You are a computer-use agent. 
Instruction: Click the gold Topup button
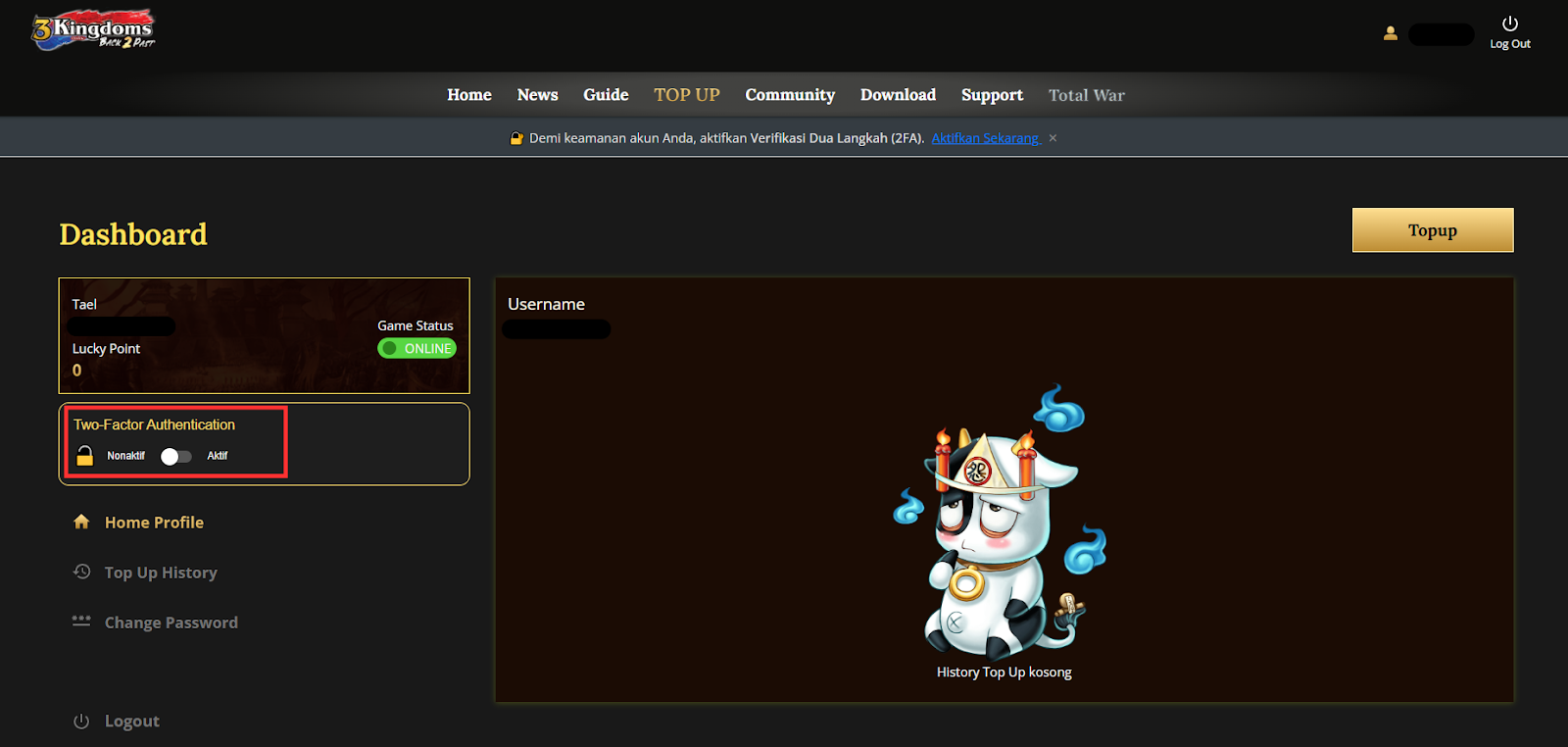click(x=1433, y=230)
